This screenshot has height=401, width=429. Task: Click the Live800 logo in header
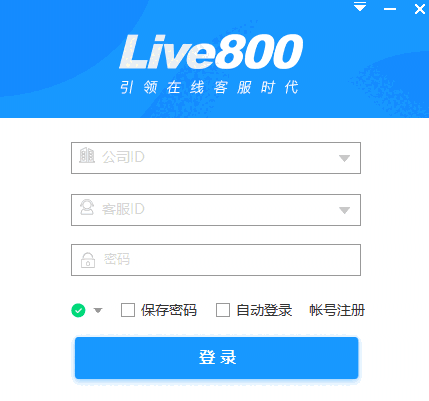(x=211, y=51)
